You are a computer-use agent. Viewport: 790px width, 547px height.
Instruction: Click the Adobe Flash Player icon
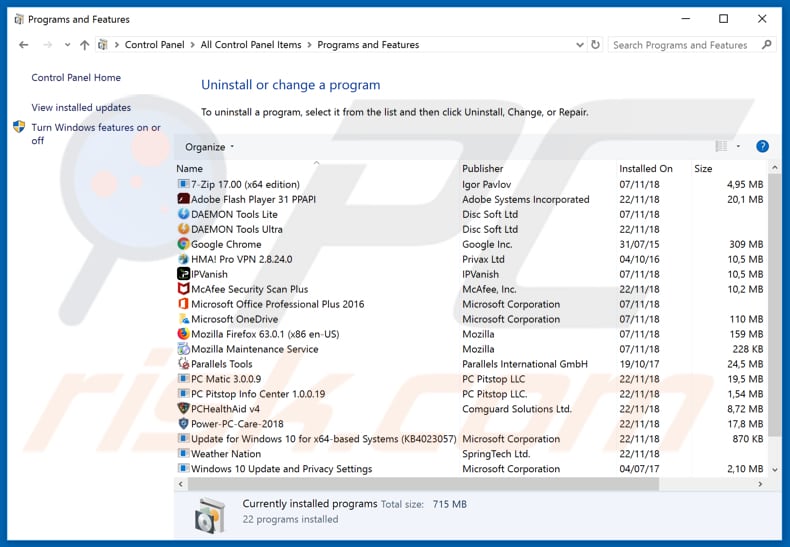click(x=183, y=199)
